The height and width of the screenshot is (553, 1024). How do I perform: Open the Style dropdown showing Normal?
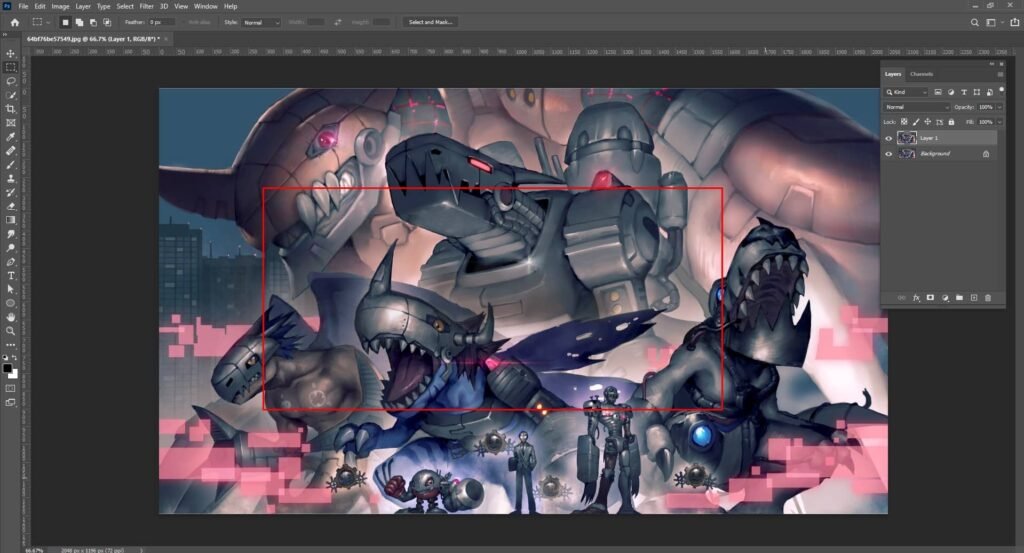[261, 22]
